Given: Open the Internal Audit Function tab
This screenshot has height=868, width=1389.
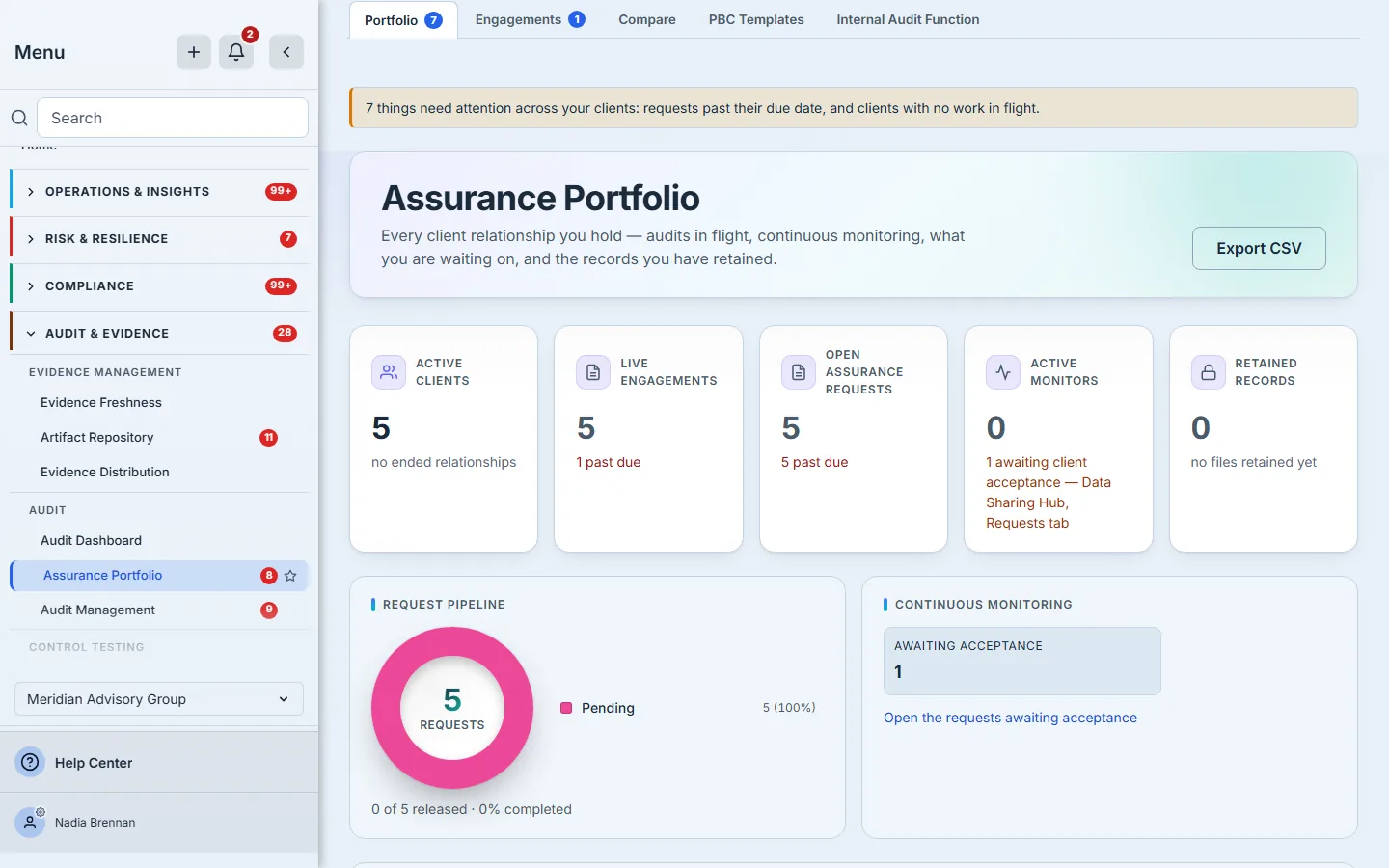Looking at the screenshot, I should point(908,19).
